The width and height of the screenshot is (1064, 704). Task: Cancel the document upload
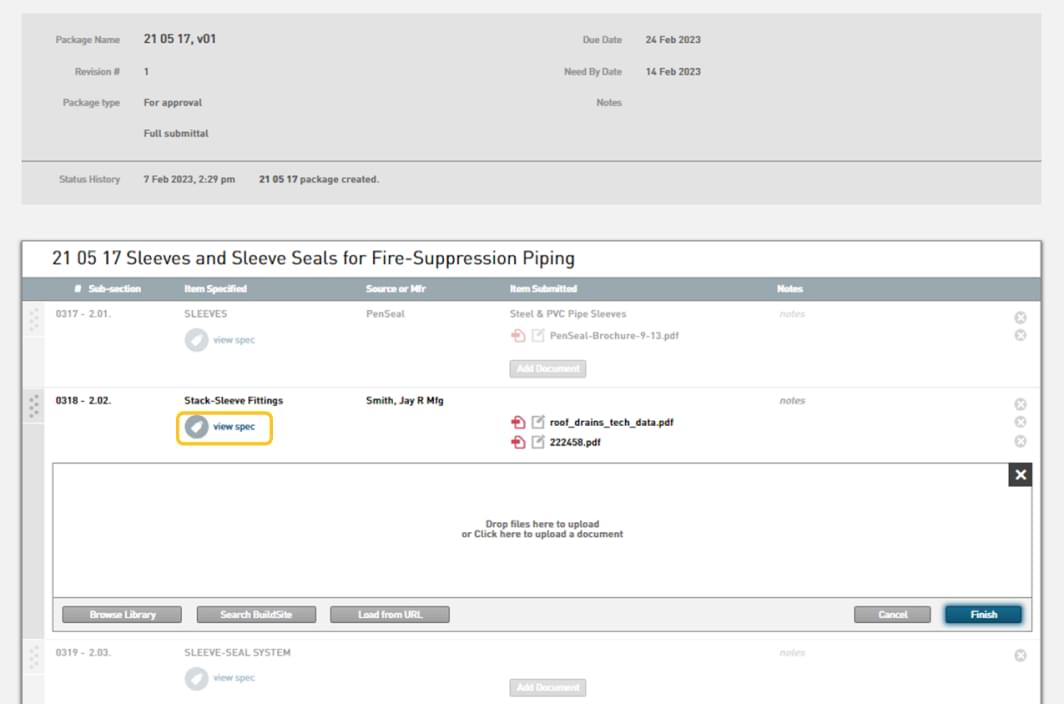(892, 615)
